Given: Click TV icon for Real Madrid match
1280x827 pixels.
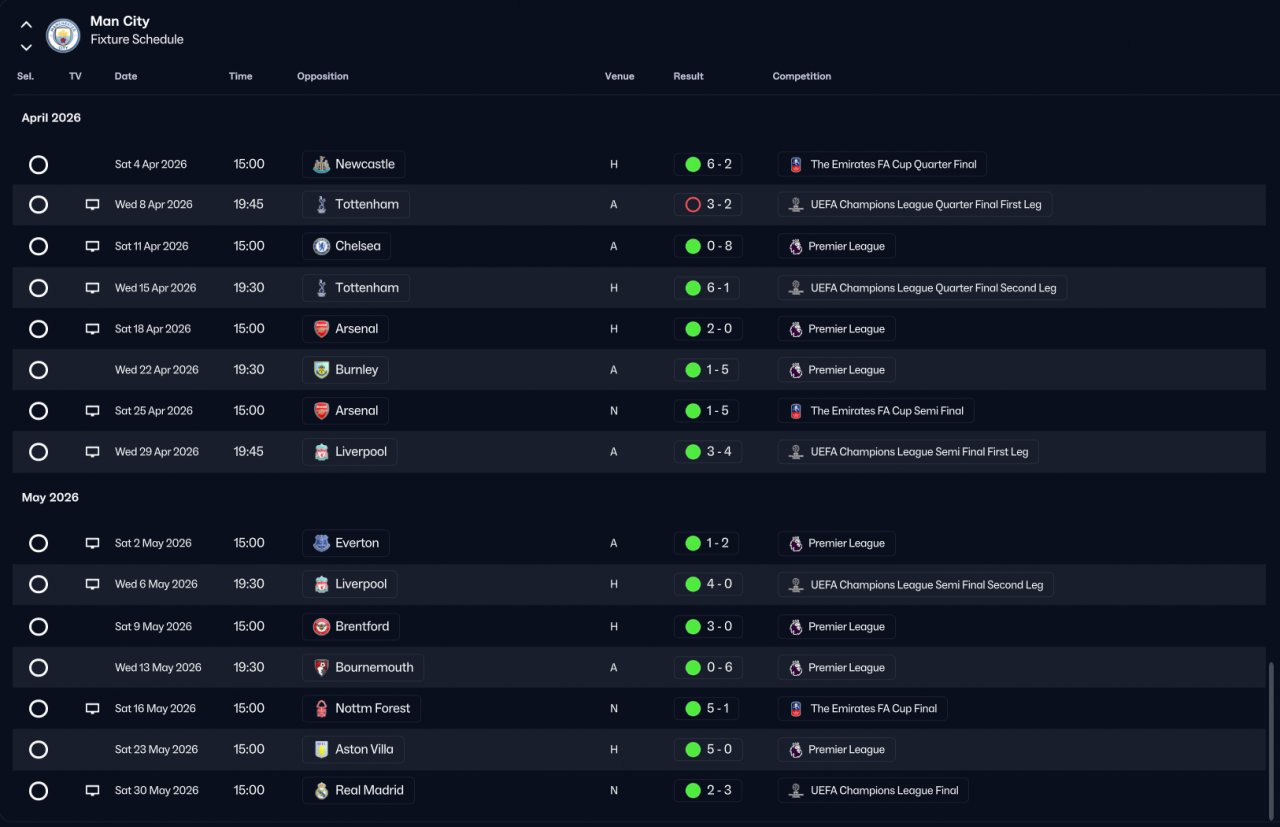Looking at the screenshot, I should click(x=92, y=791).
